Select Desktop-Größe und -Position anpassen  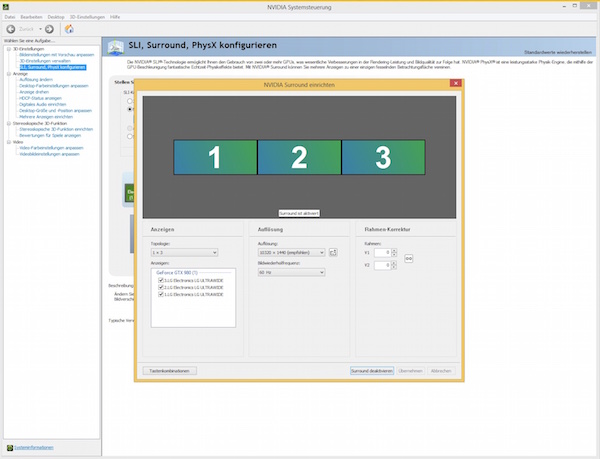coord(55,111)
